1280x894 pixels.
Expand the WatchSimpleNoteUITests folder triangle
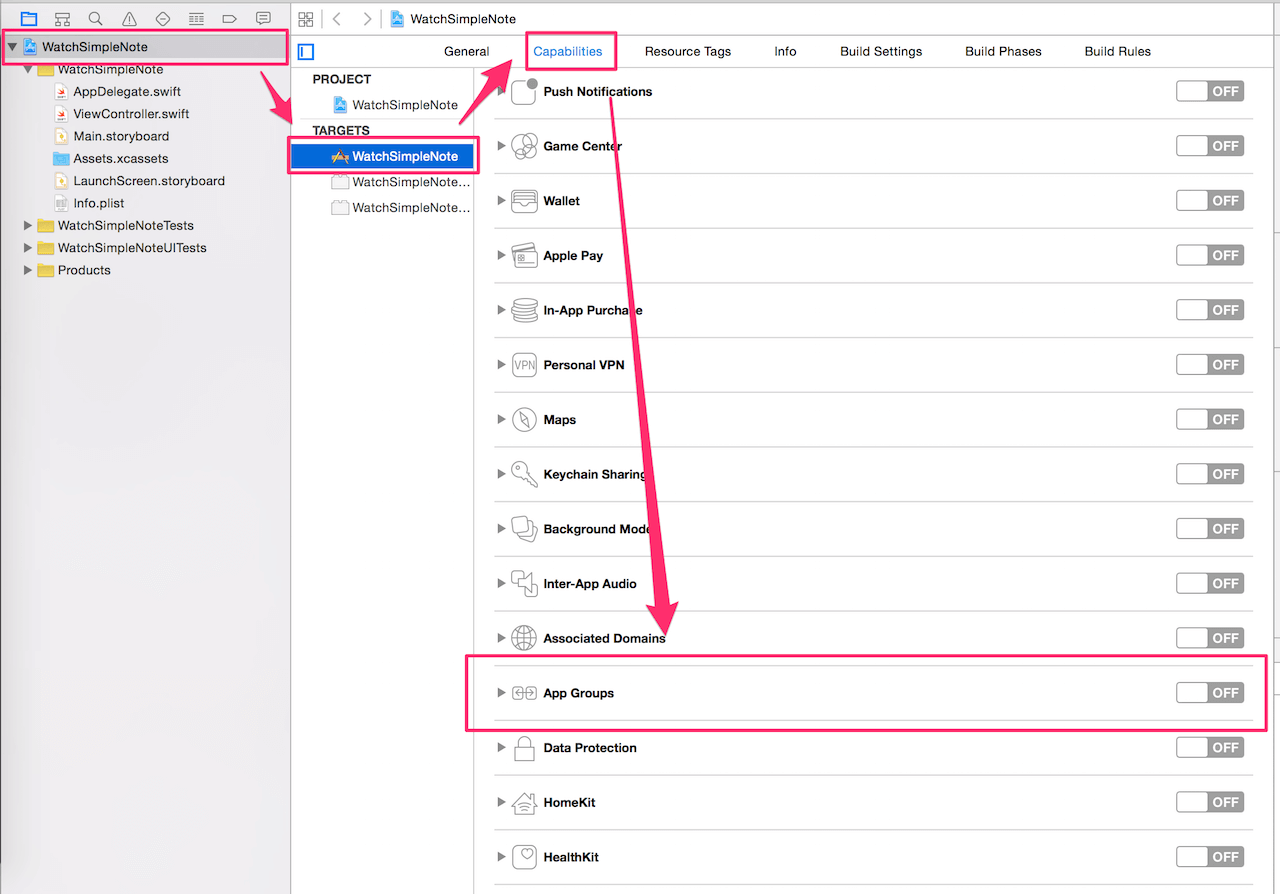pyautogui.click(x=28, y=248)
